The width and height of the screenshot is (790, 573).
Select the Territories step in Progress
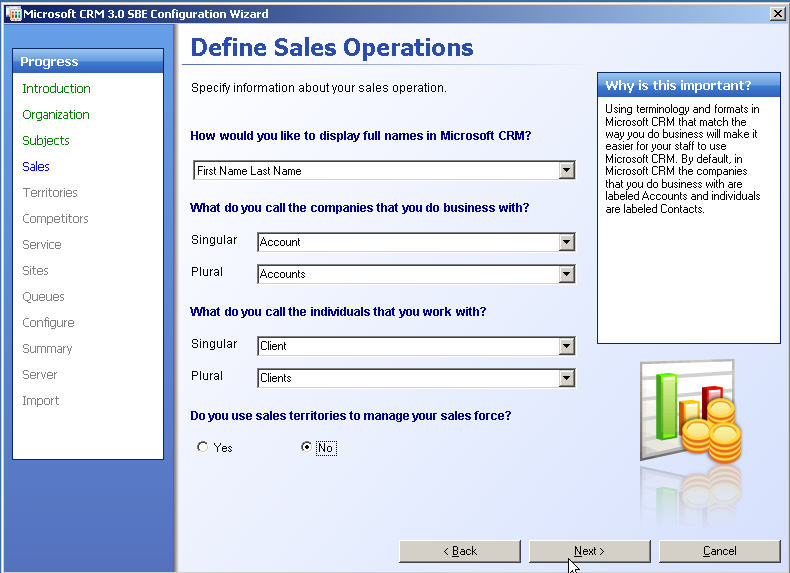click(50, 193)
